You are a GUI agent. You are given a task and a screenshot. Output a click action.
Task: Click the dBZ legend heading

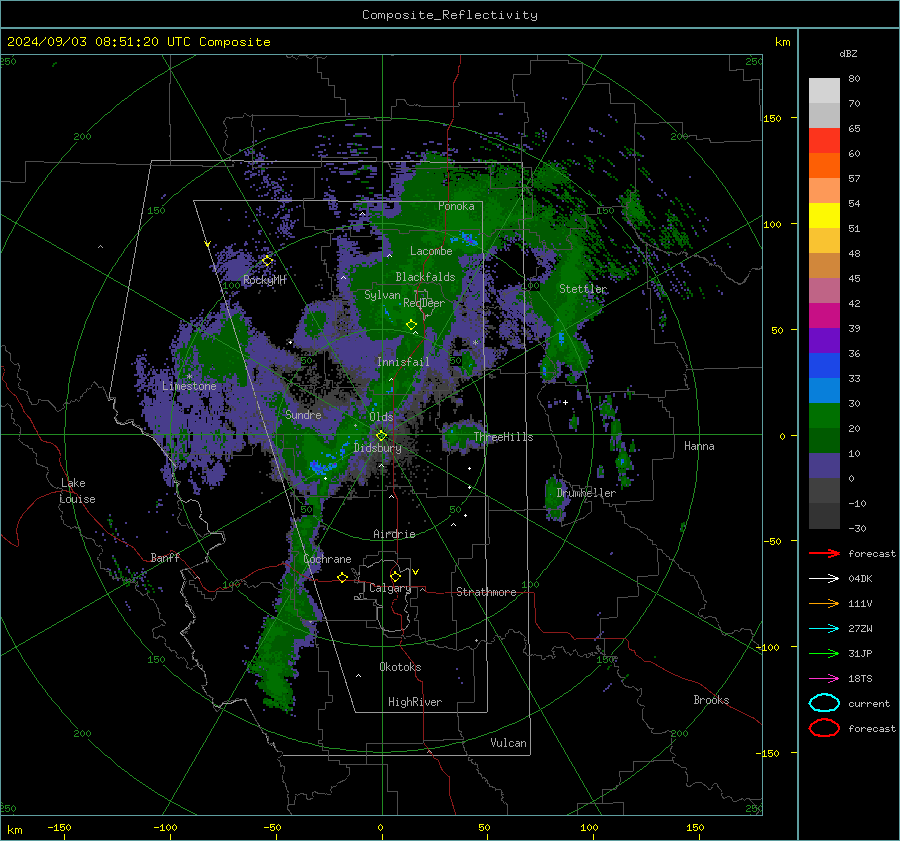click(848, 53)
